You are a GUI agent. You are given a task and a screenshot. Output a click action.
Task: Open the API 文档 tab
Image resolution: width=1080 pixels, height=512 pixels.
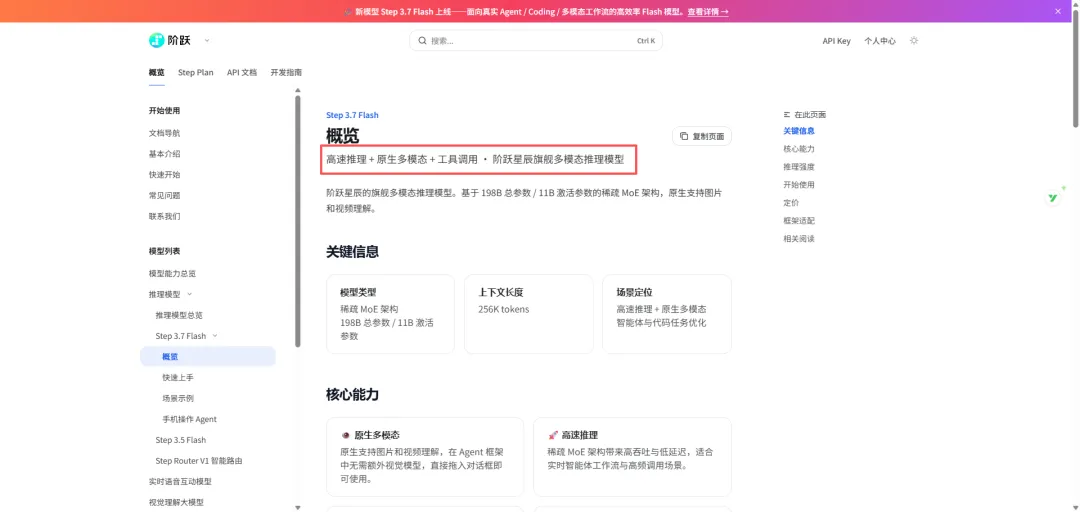tap(242, 72)
